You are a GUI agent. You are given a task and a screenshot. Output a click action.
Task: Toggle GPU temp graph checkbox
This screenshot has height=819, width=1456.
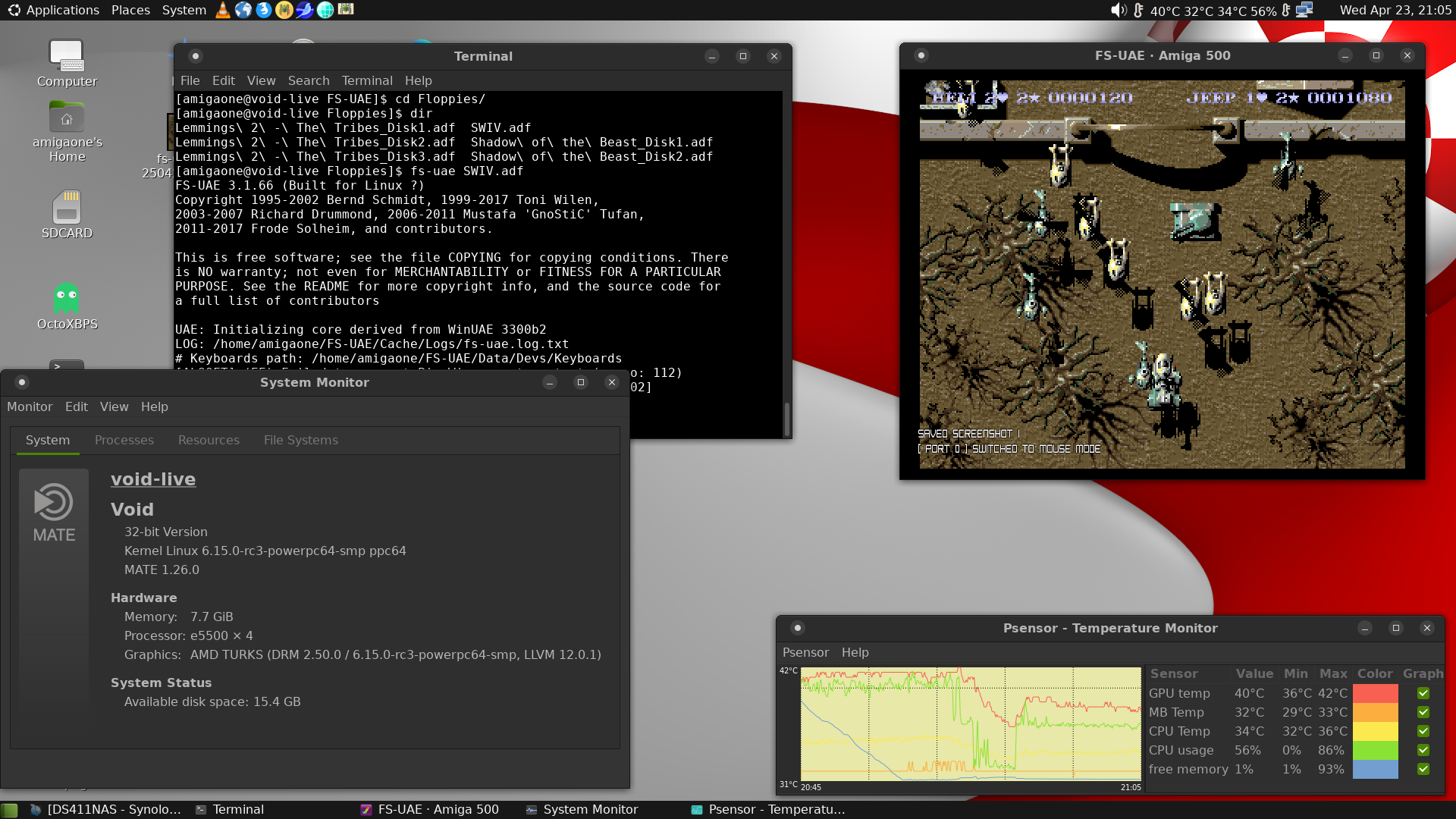coord(1423,693)
